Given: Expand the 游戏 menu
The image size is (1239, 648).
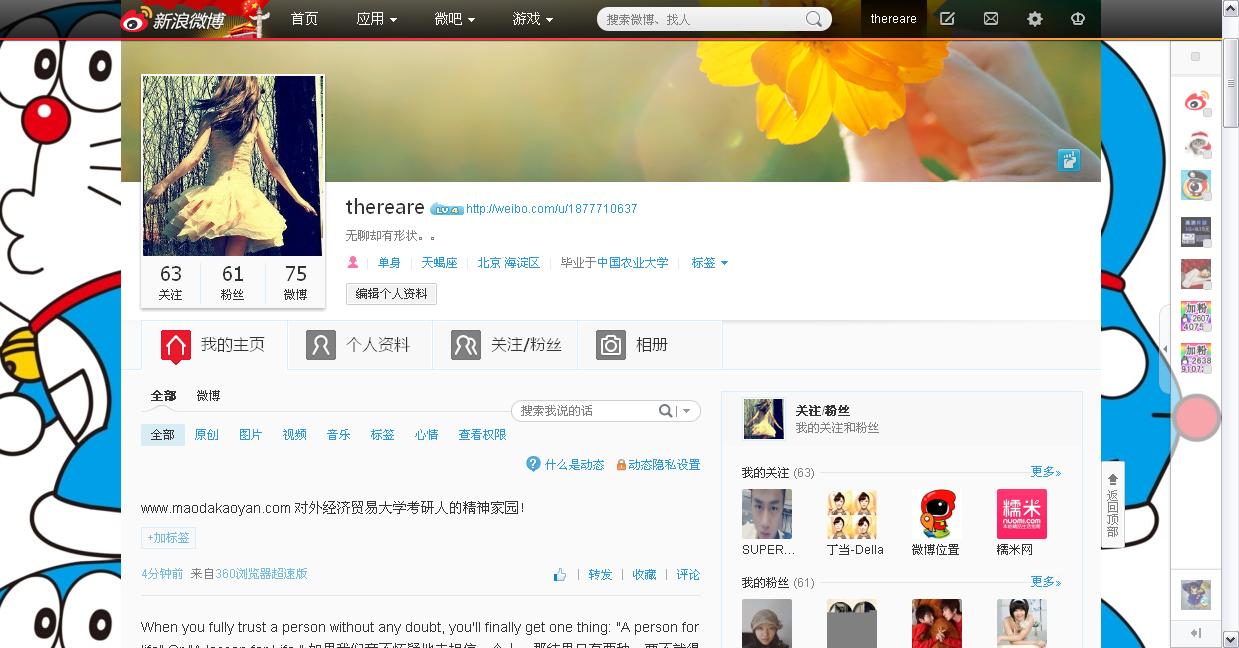Looking at the screenshot, I should (x=533, y=19).
